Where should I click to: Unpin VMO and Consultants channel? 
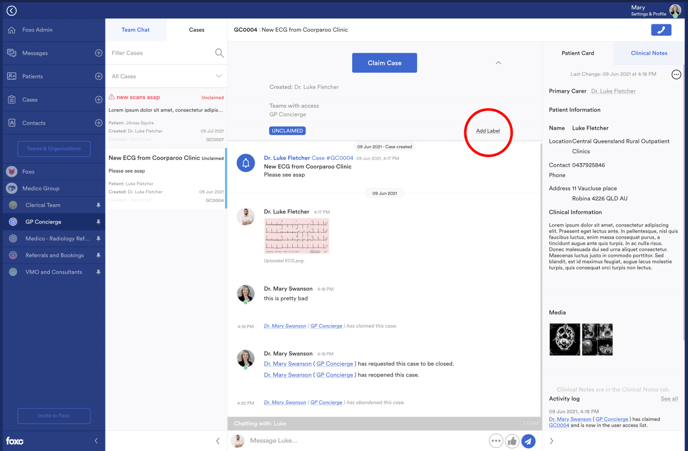point(98,272)
